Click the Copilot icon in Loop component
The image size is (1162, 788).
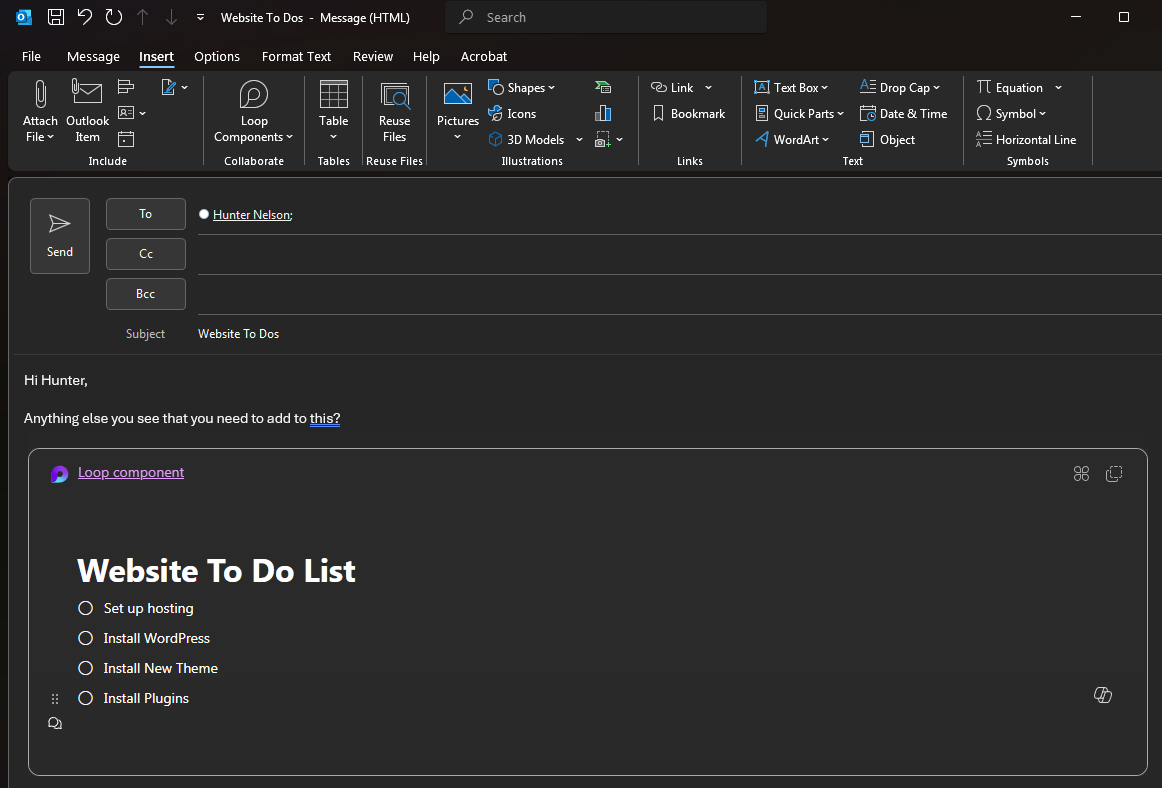pos(1103,695)
